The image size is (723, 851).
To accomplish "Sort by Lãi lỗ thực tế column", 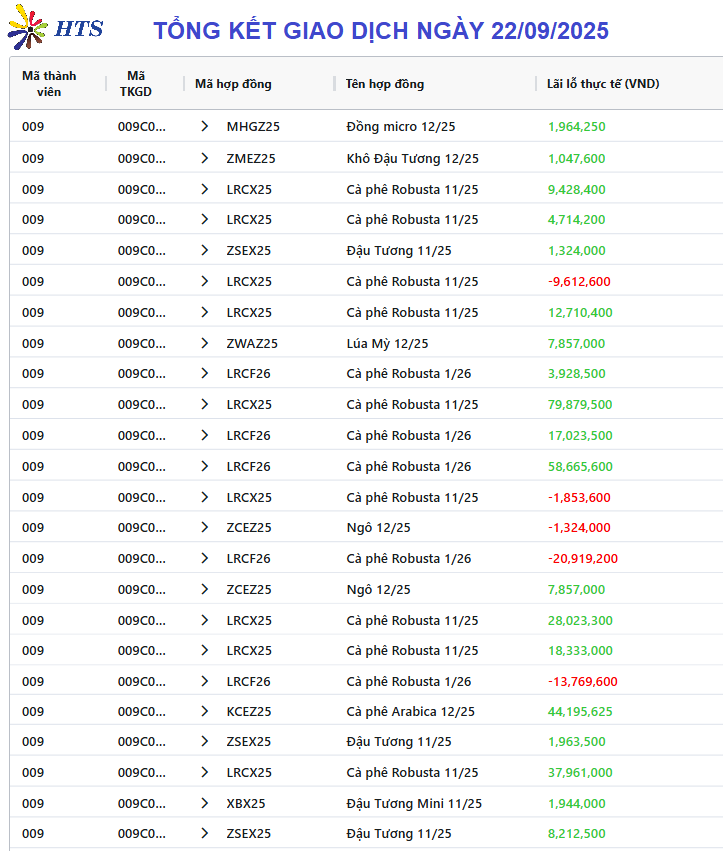I will 603,84.
